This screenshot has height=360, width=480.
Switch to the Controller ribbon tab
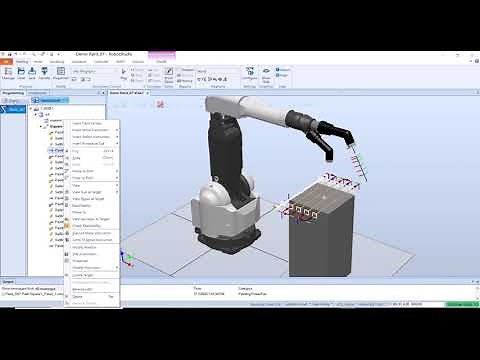[x=101, y=62]
